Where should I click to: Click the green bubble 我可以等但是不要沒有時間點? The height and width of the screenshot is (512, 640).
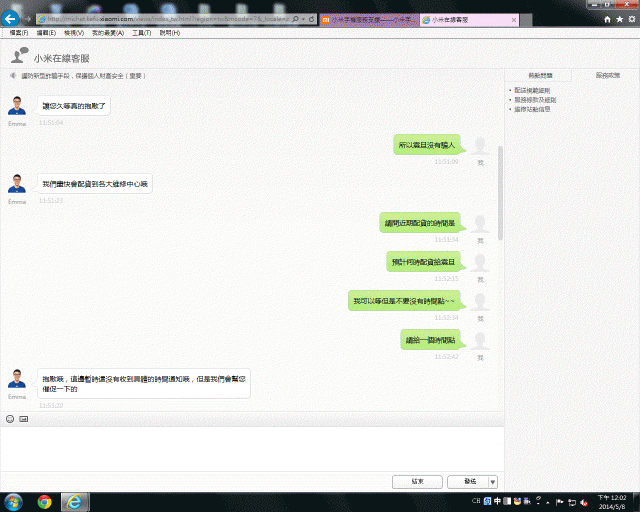[406, 301]
